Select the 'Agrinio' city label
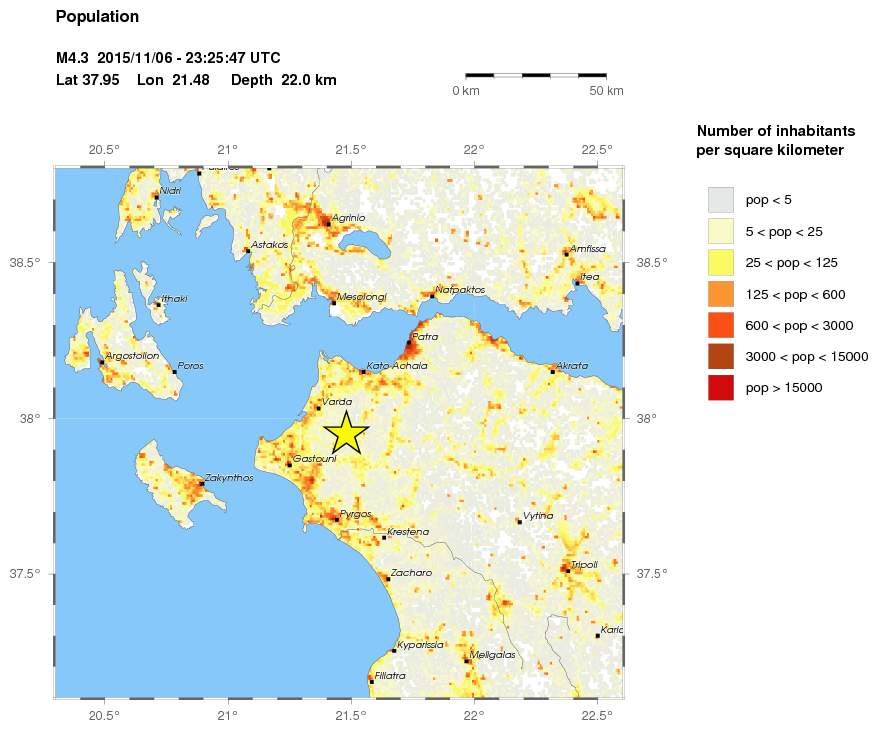This screenshot has height=730, width=878. 348,218
